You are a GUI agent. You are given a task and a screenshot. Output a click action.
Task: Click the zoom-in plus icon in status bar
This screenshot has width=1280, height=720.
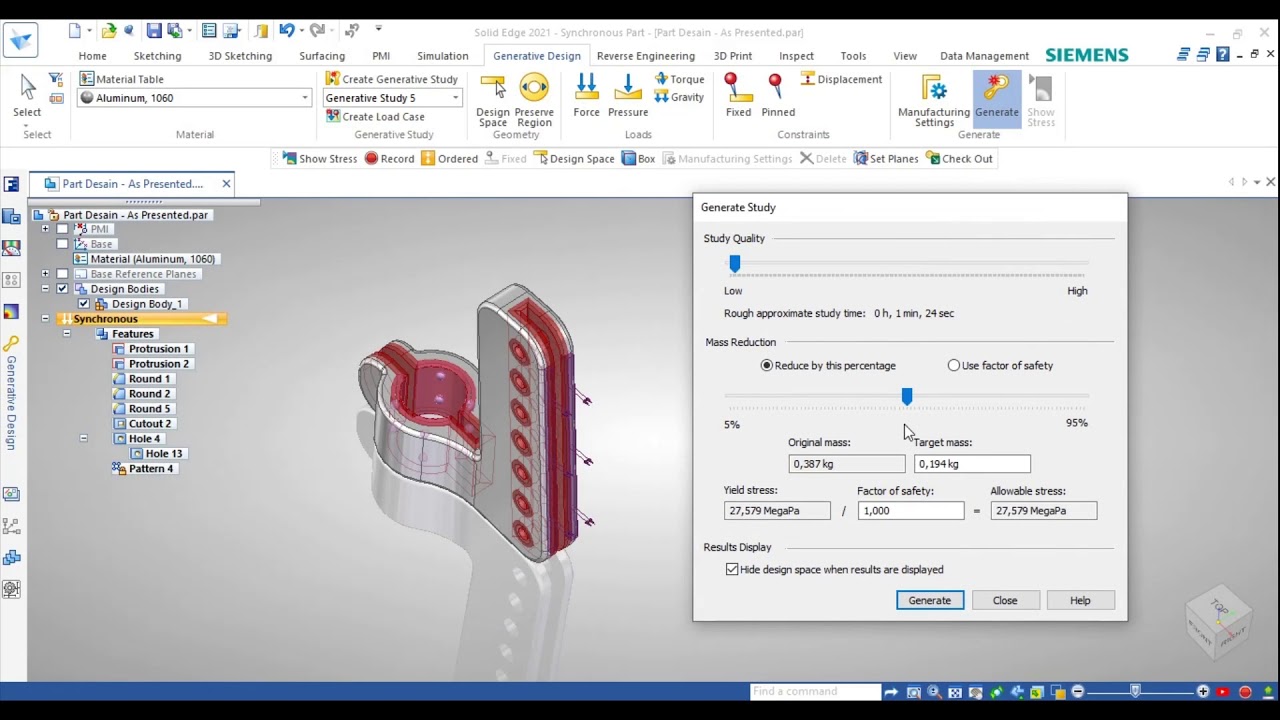point(1203,692)
